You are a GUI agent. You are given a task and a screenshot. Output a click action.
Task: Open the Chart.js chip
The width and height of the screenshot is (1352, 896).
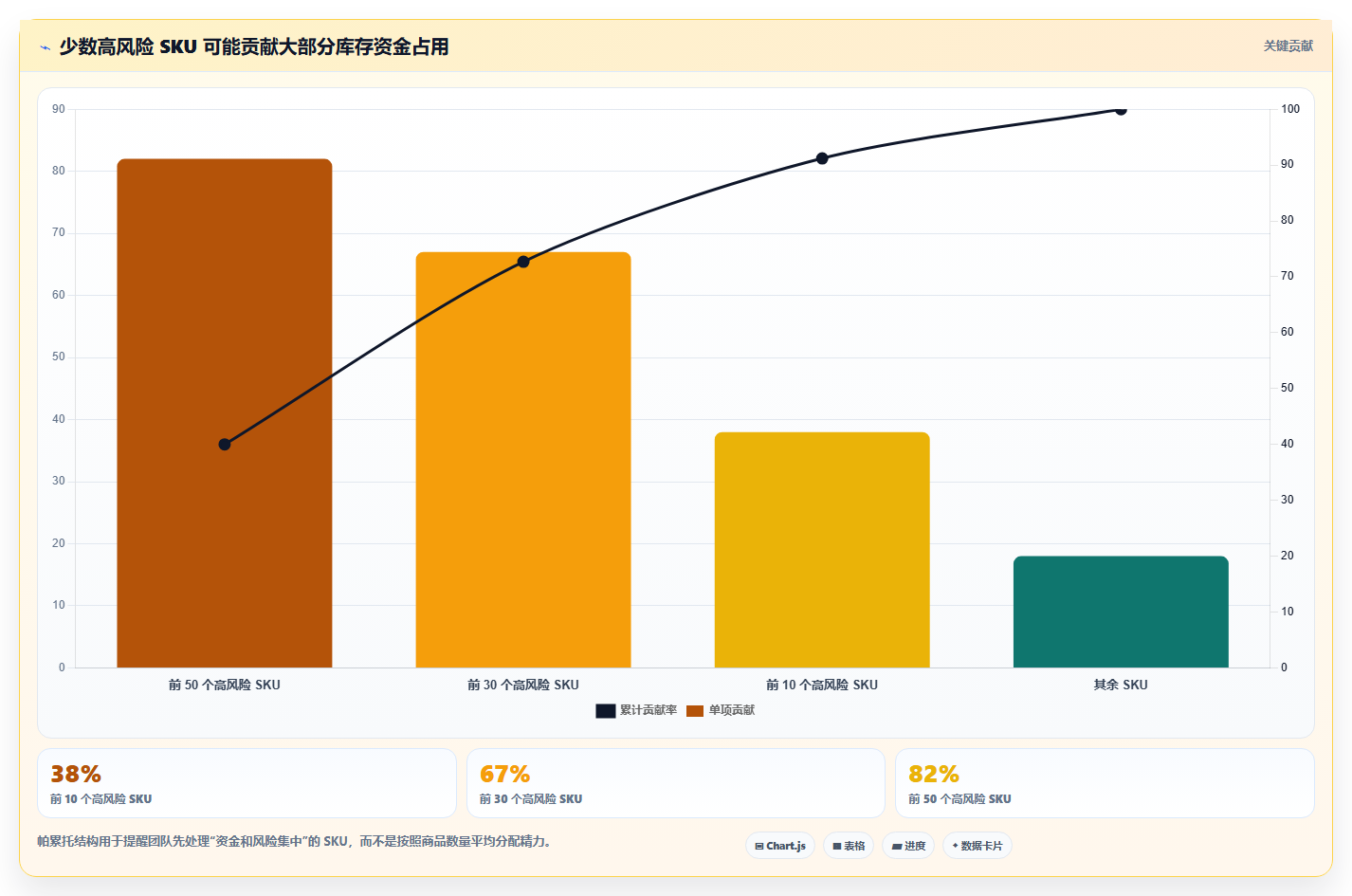(780, 846)
